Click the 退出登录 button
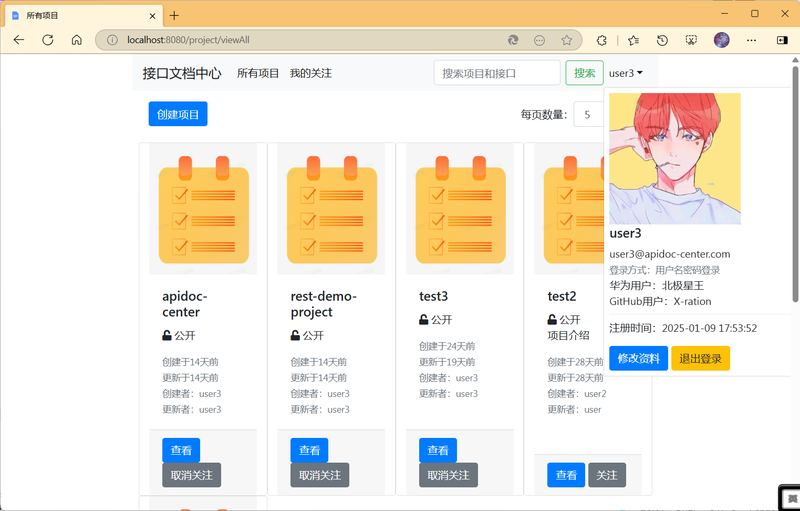 701,359
